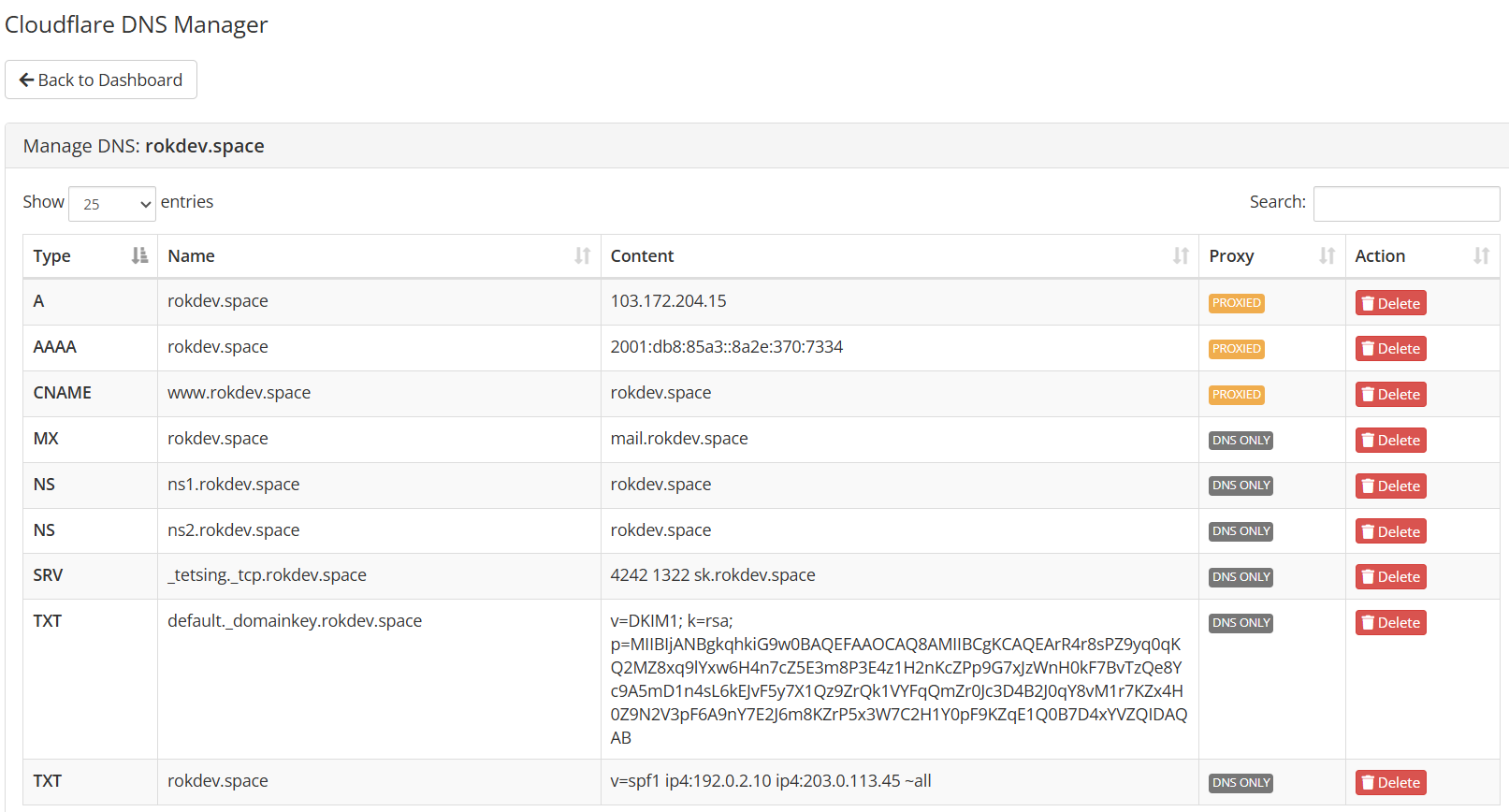Click the name default._domainkey.rokdev.space
The height and width of the screenshot is (812, 1509).
tap(294, 621)
